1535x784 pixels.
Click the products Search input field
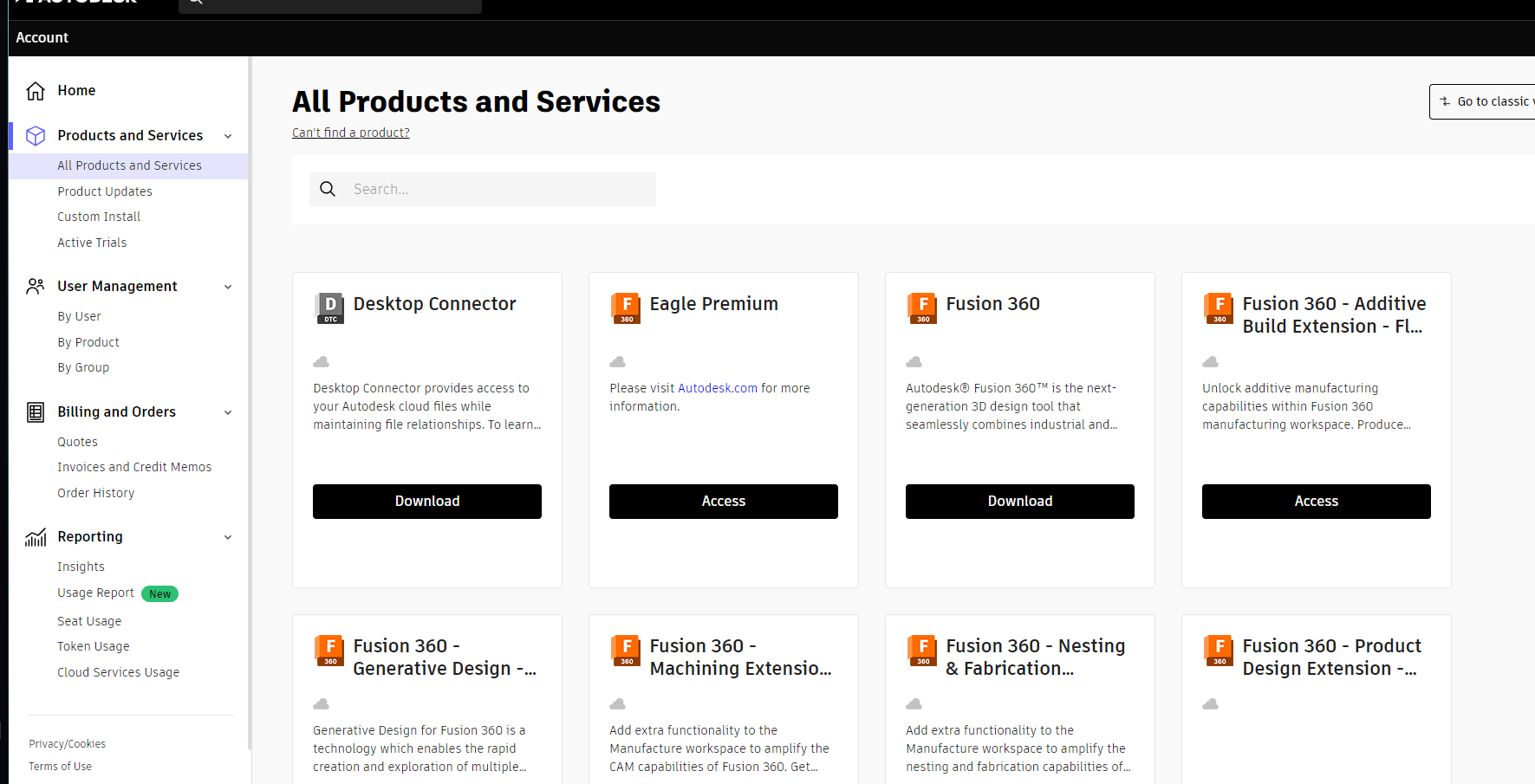pos(483,189)
